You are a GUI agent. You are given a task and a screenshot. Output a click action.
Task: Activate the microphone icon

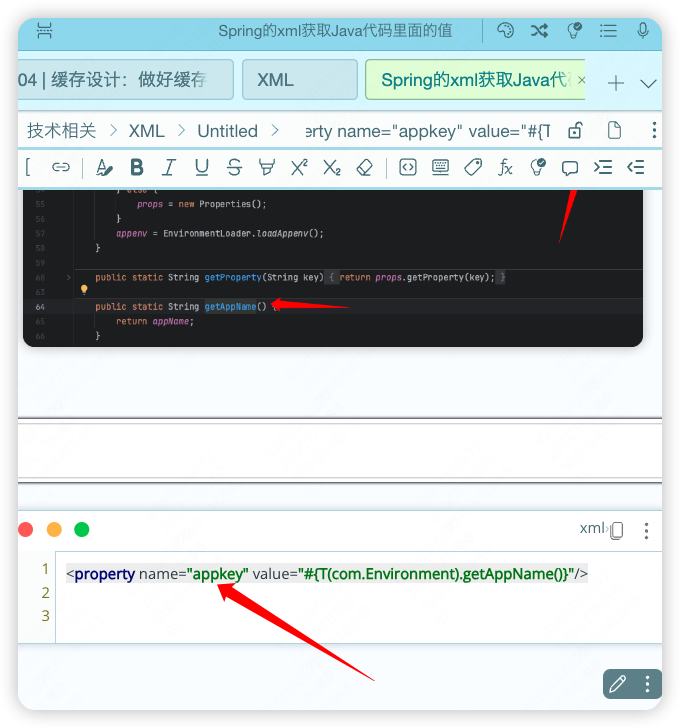point(643,31)
